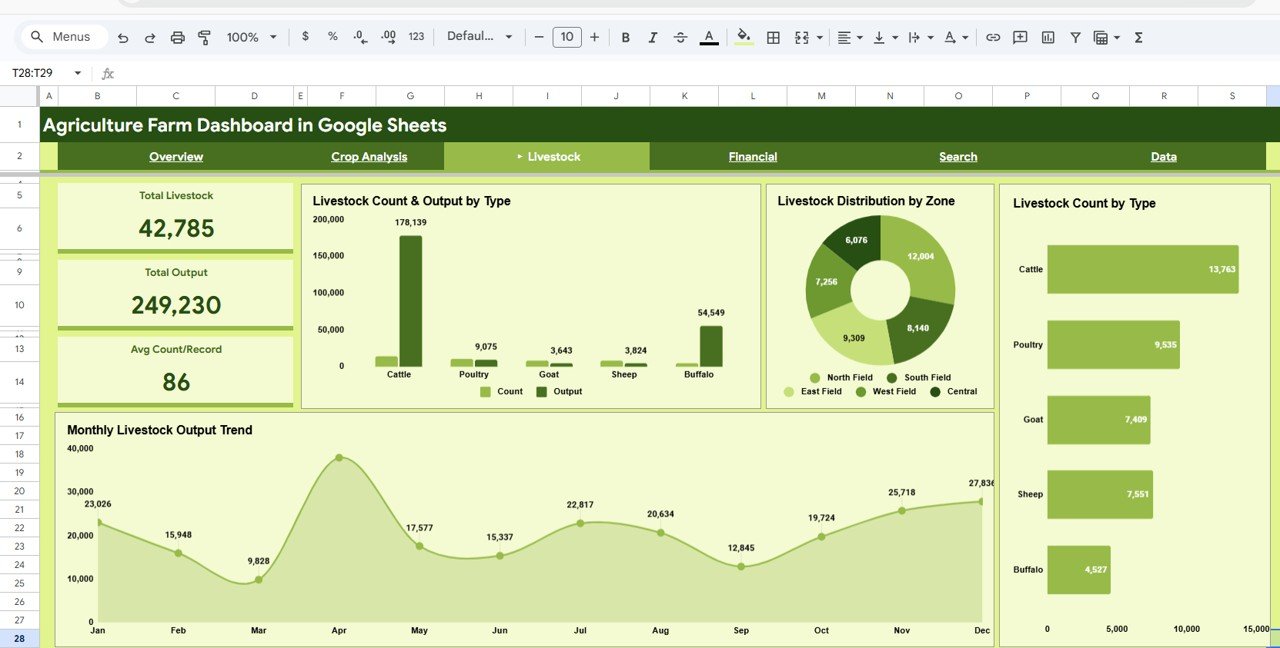Screen dimensions: 1280x648
Task: Apply Italic formatting
Action: click(x=652, y=37)
